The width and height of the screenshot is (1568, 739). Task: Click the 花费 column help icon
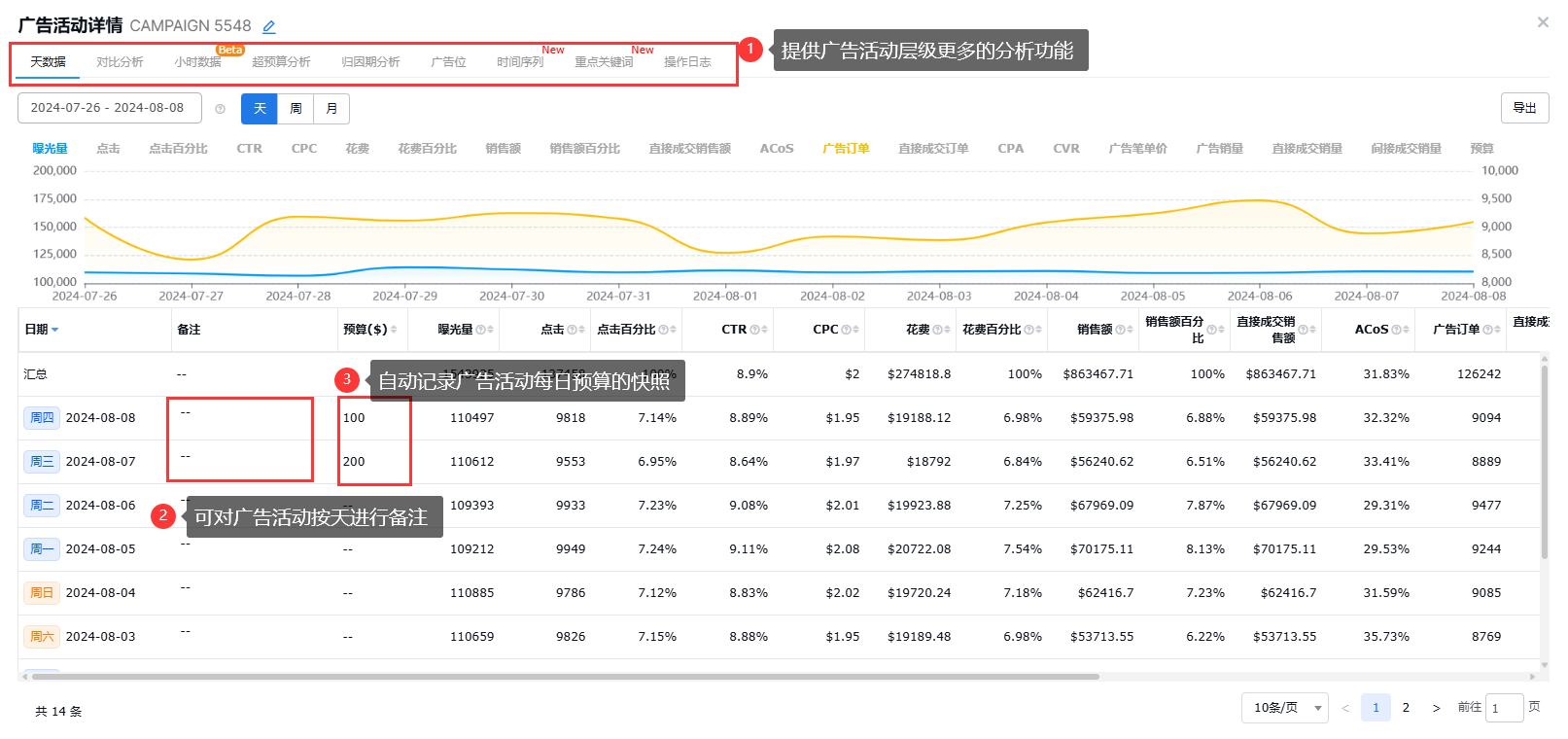(x=937, y=330)
